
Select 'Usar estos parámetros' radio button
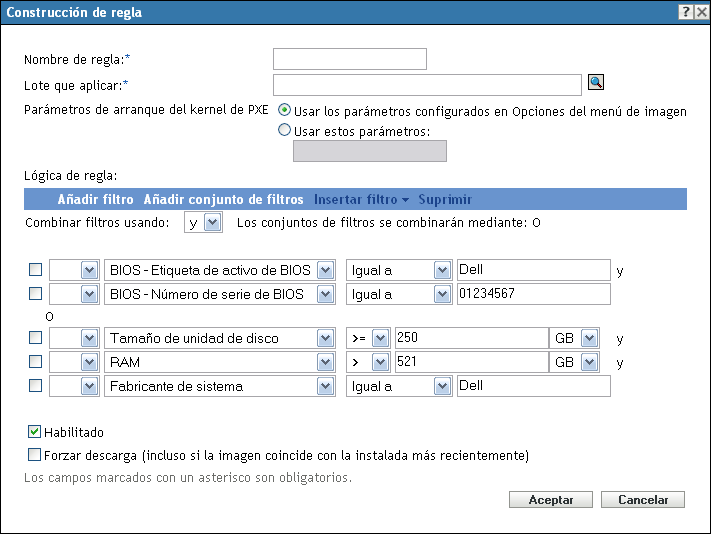[284, 130]
